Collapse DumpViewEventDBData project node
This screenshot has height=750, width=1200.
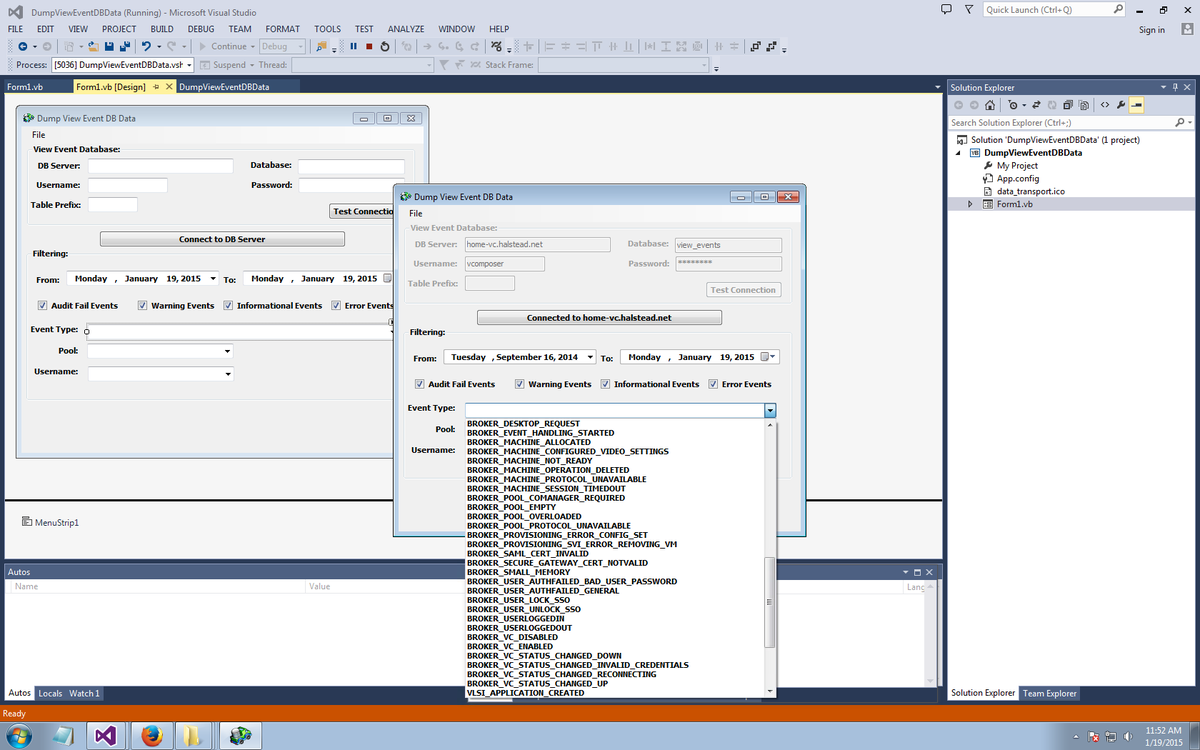click(959, 153)
